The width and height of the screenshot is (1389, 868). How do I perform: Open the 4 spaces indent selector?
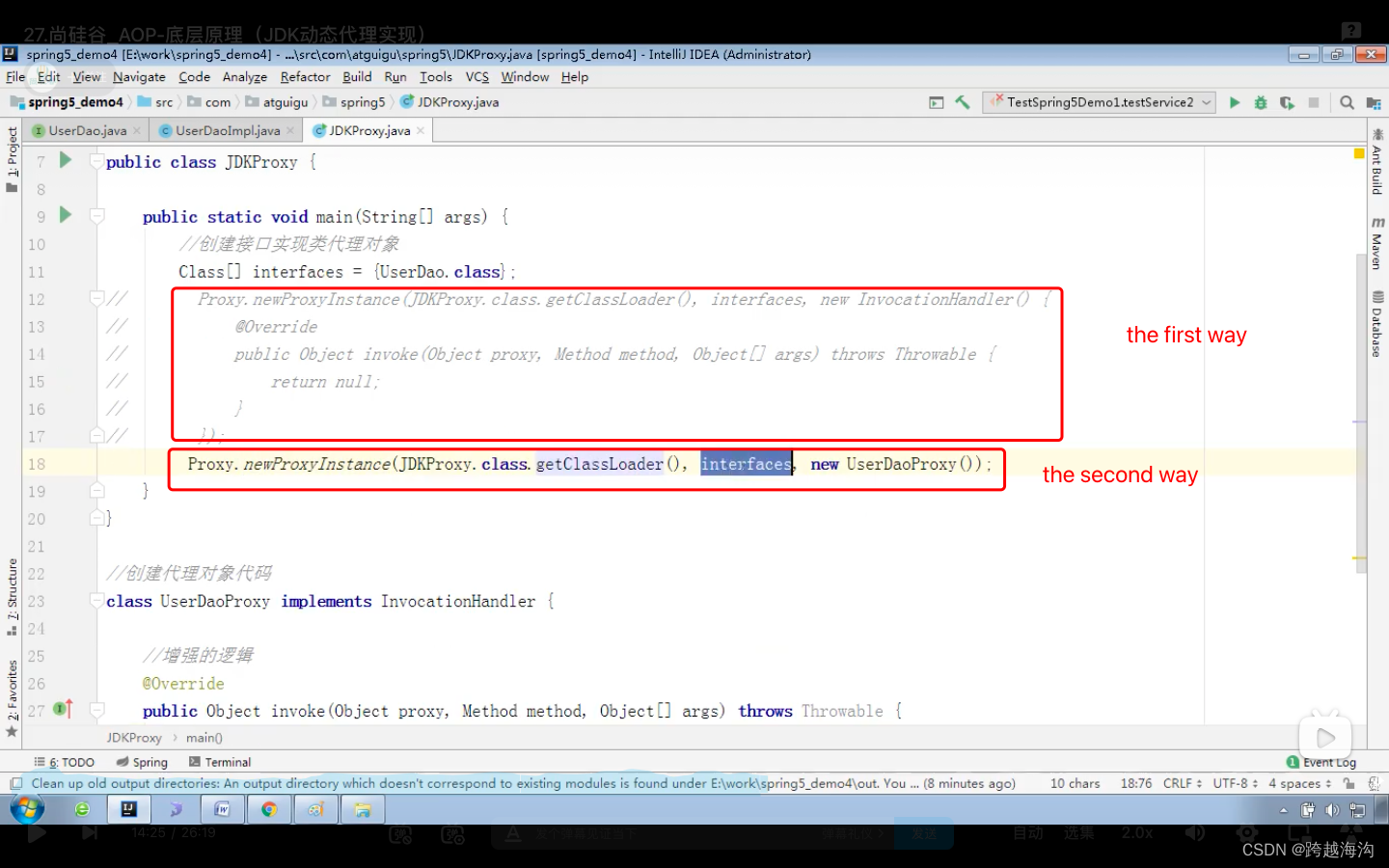(1300, 783)
